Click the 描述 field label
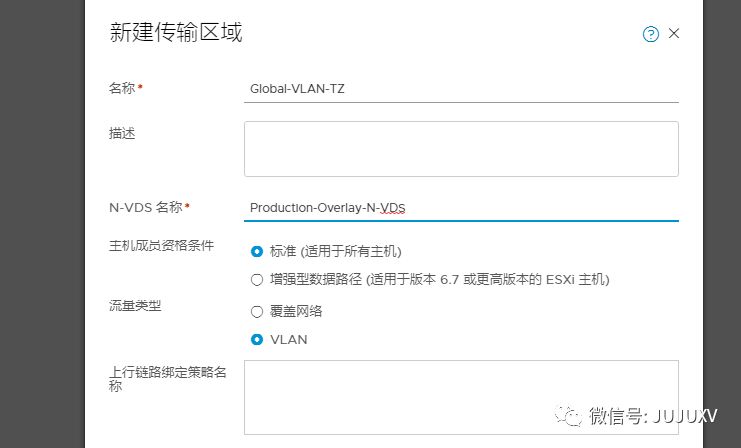 pos(120,132)
